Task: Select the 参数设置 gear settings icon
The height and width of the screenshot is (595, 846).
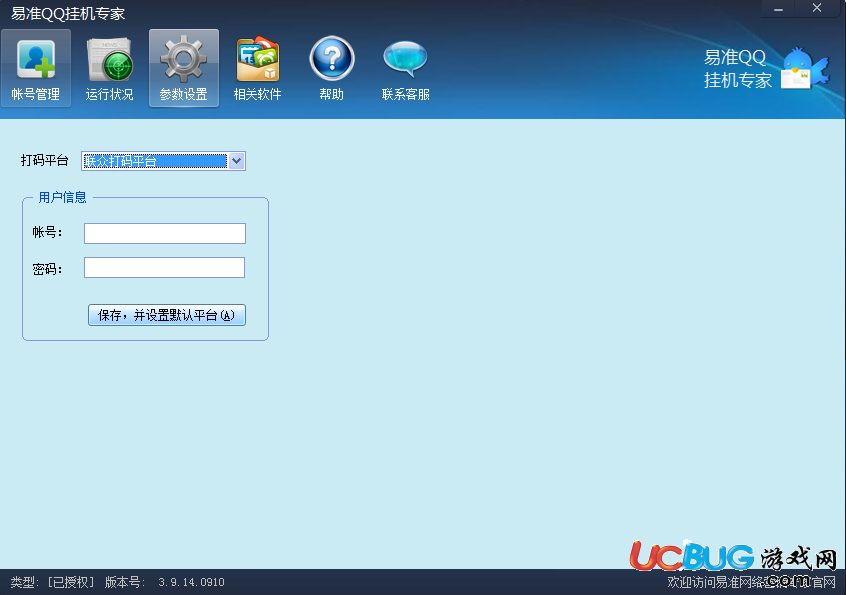Action: click(183, 69)
